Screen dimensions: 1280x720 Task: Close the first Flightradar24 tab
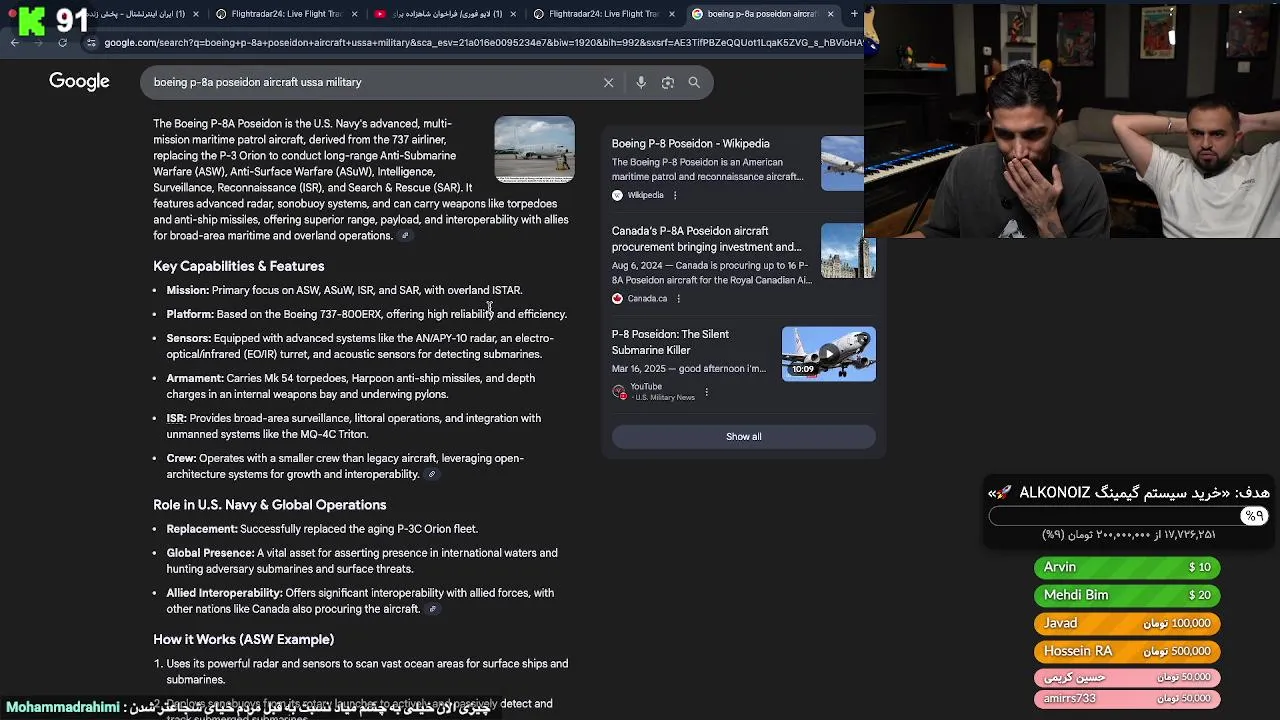[x=354, y=14]
